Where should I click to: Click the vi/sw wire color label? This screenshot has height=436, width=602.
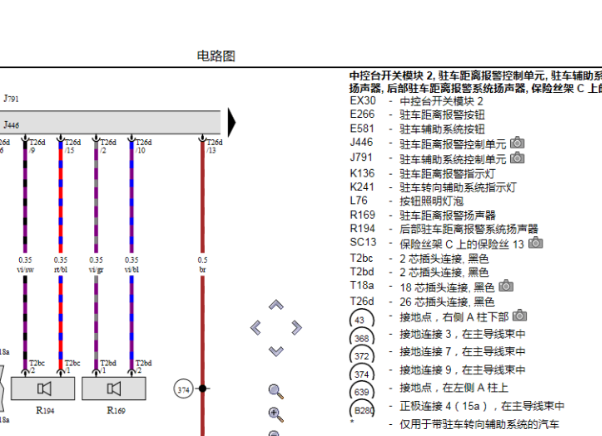(x=25, y=270)
